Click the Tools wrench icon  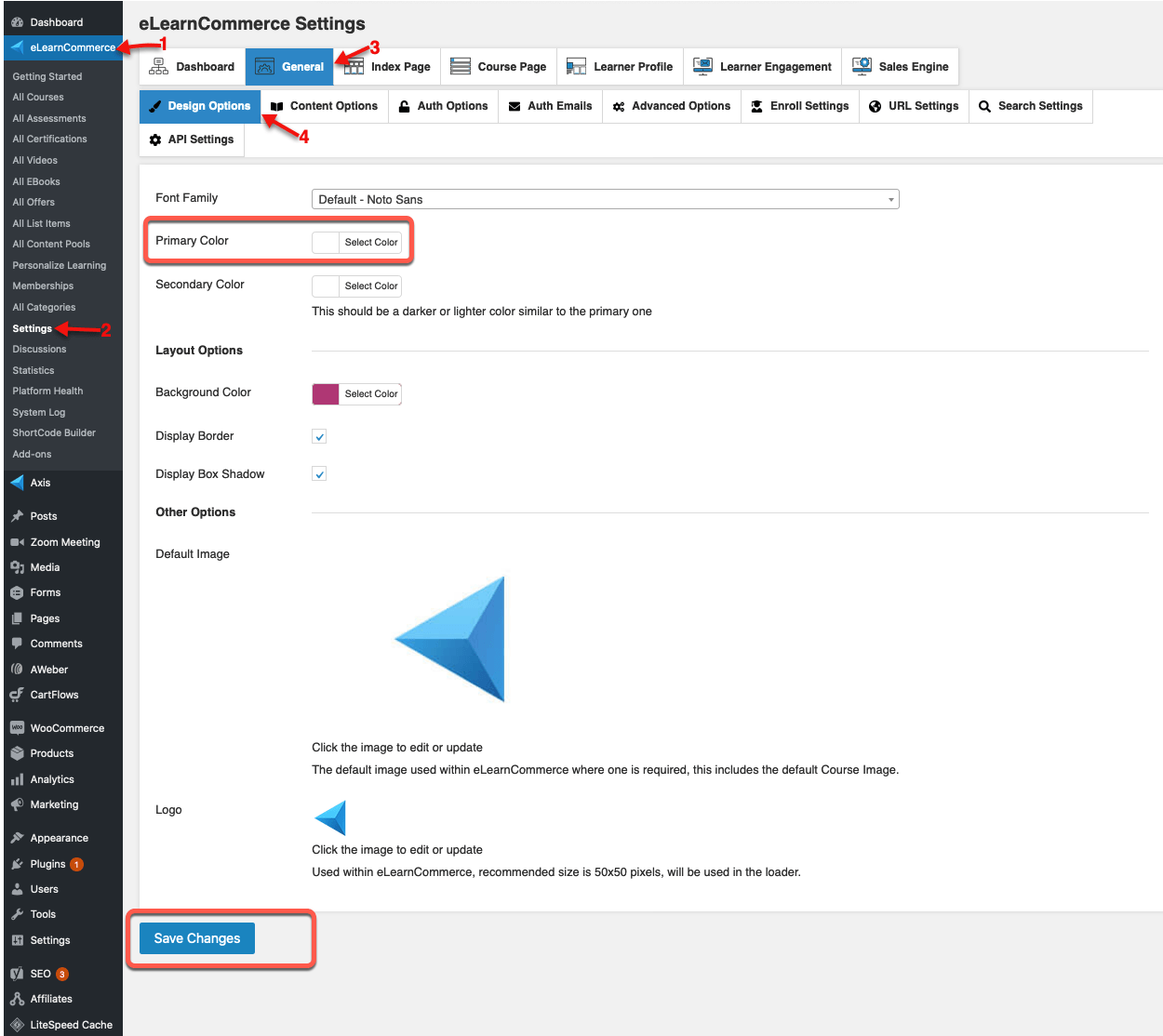tap(17, 914)
